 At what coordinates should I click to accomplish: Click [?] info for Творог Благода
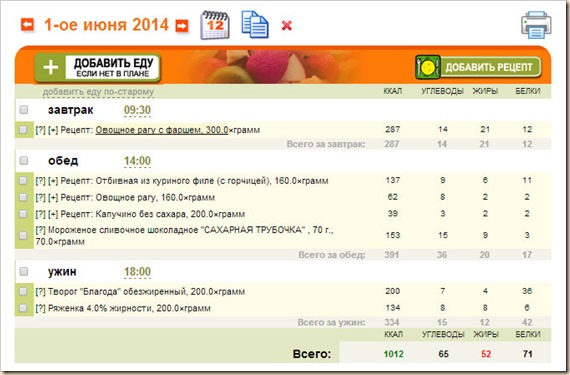tap(40, 292)
